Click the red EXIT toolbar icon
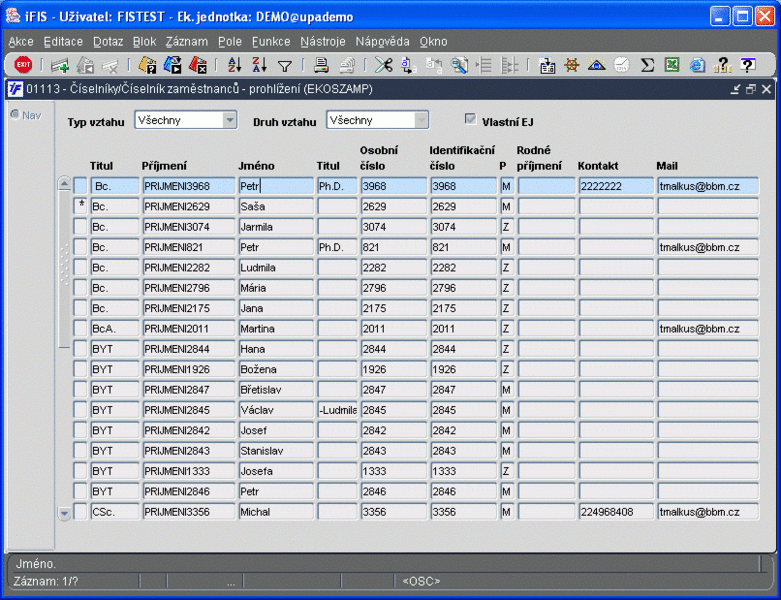 pyautogui.click(x=23, y=65)
